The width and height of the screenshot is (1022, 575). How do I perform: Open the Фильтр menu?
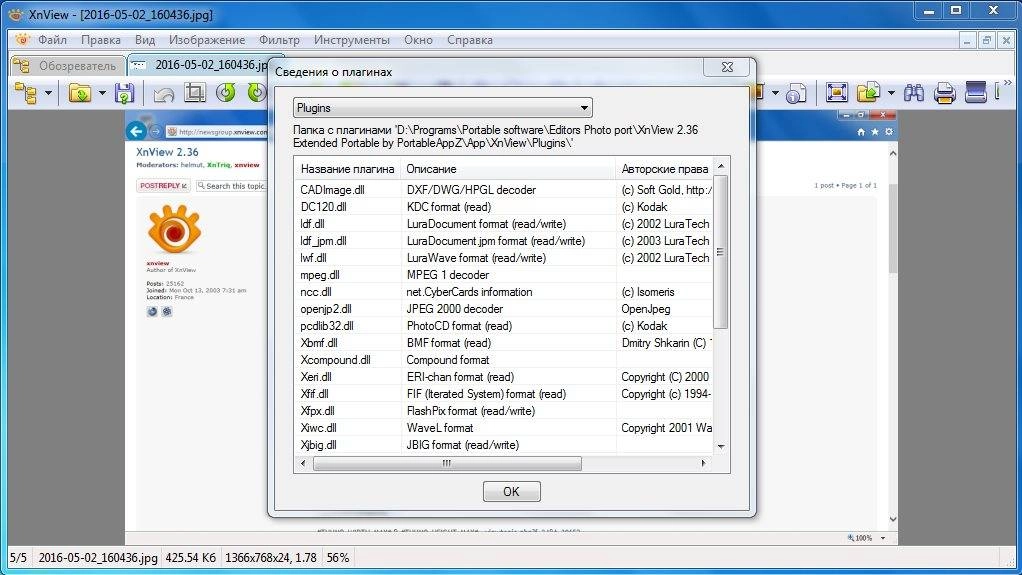(279, 40)
